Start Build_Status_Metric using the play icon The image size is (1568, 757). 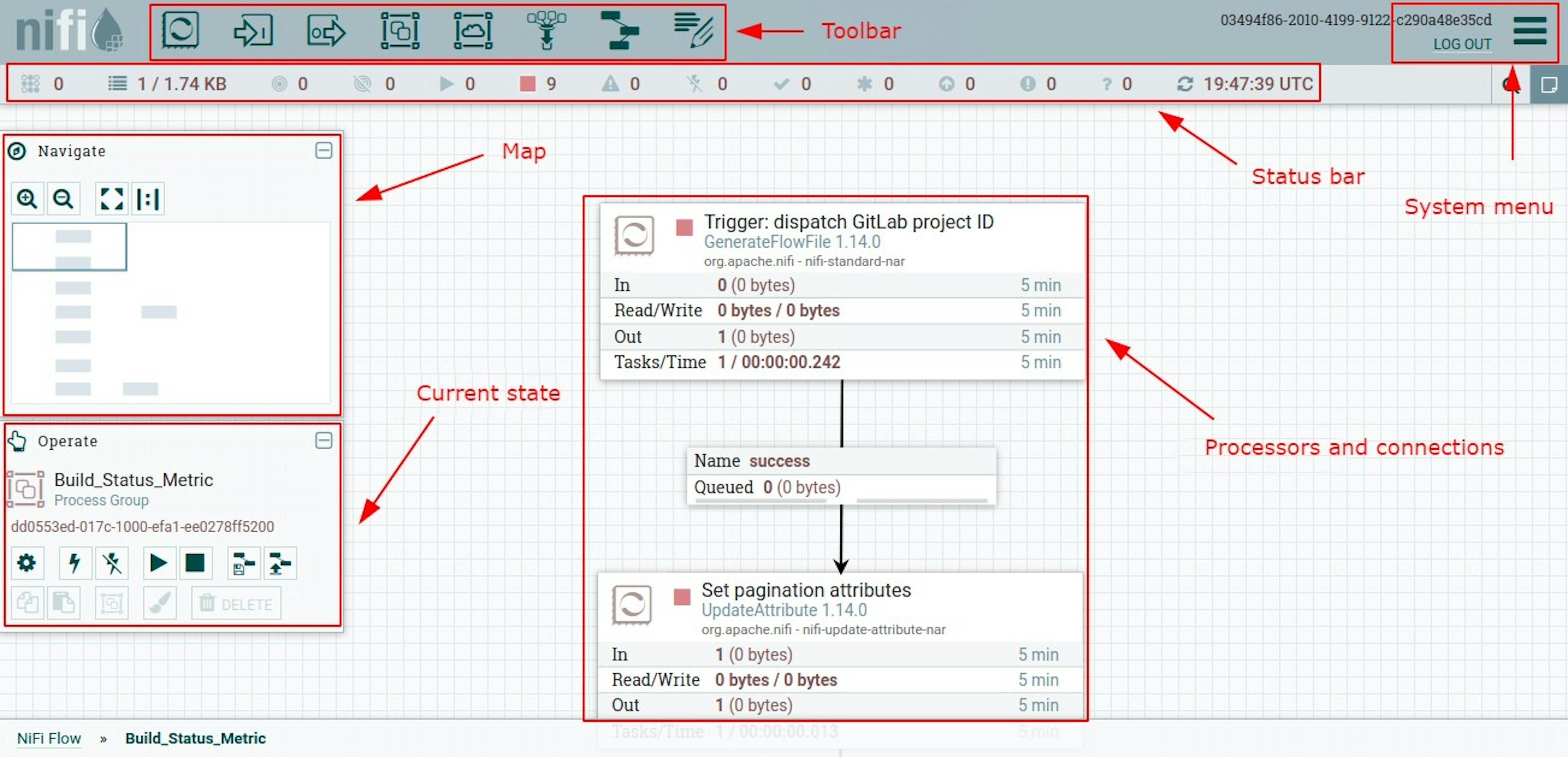(158, 564)
